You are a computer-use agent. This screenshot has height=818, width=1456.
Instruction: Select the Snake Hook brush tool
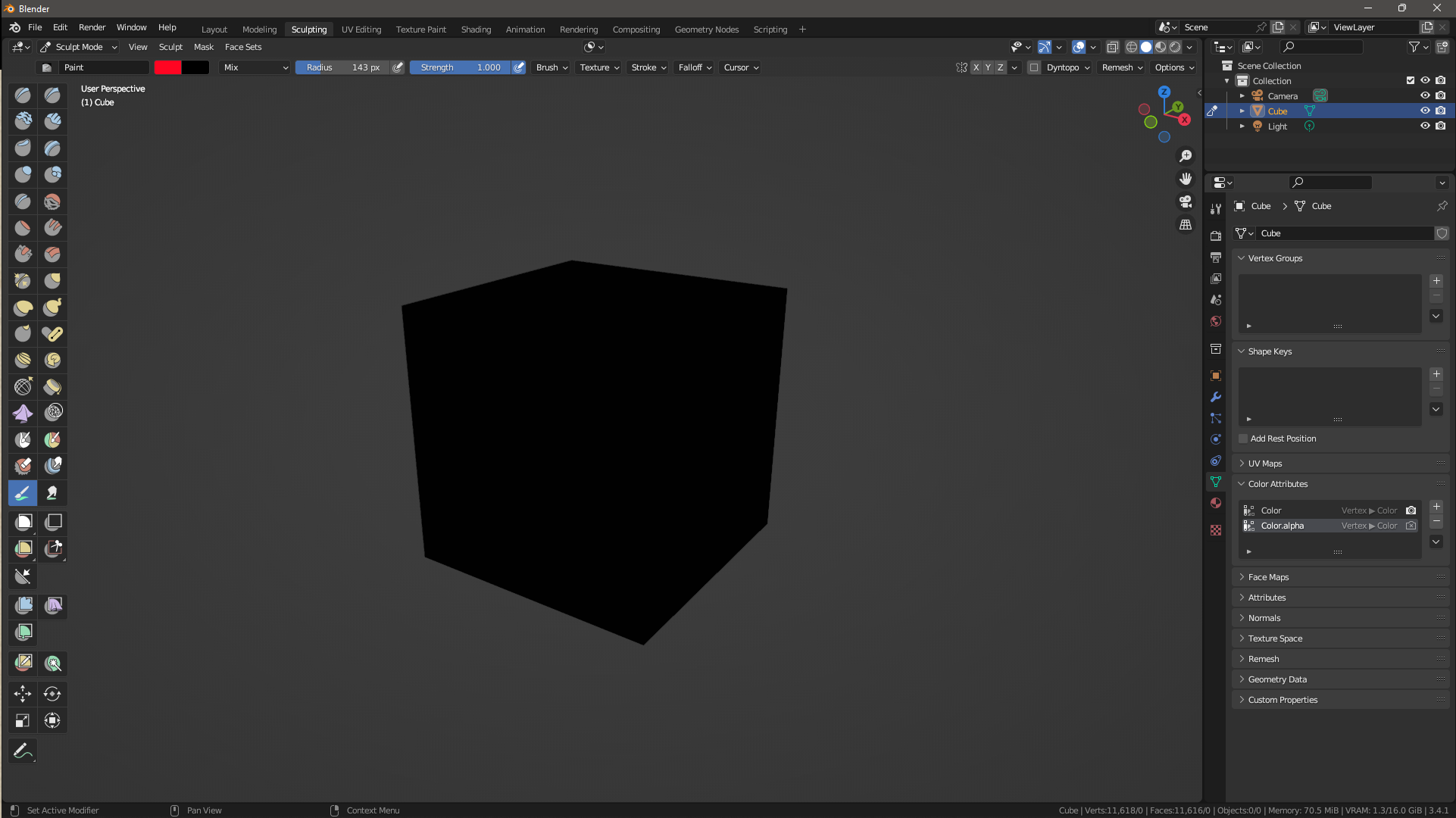[52, 308]
